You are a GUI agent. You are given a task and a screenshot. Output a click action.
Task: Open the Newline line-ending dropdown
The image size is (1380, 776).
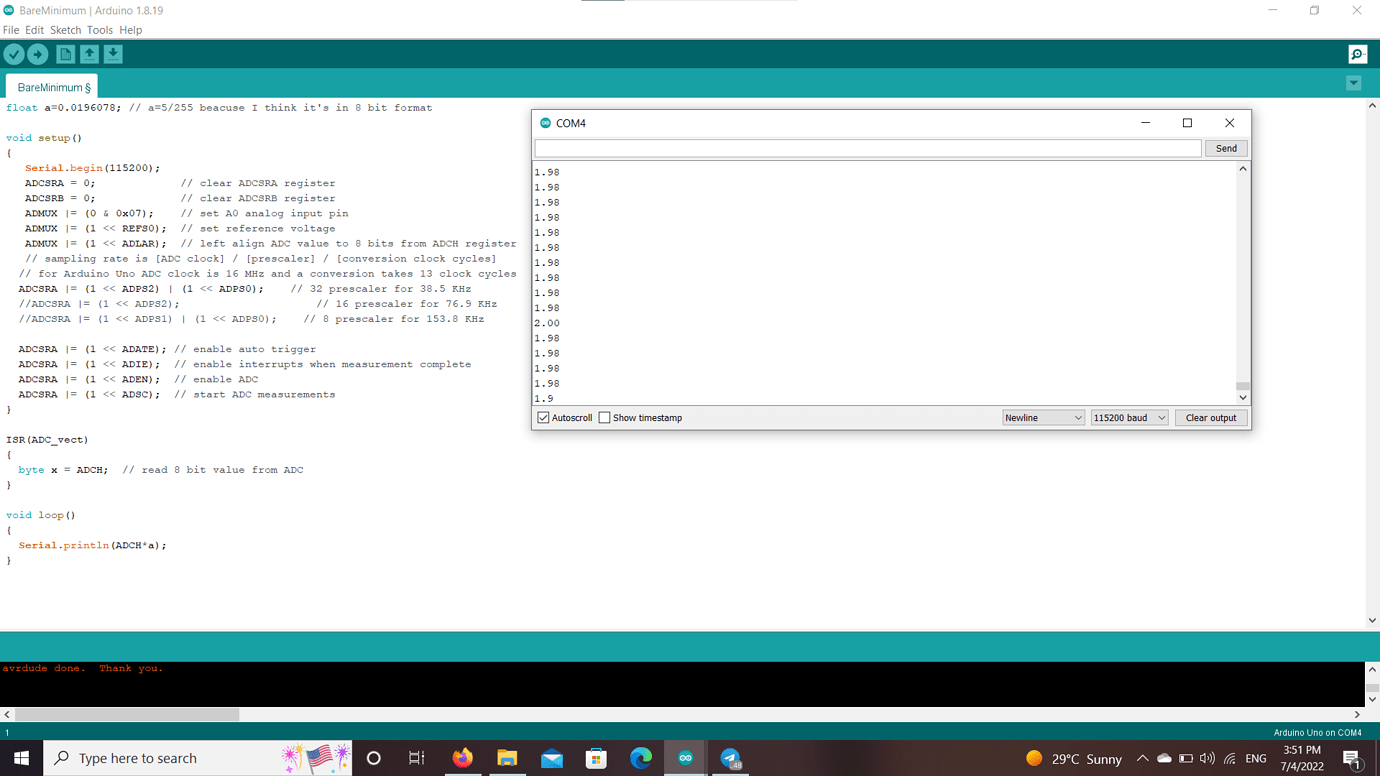1043,417
